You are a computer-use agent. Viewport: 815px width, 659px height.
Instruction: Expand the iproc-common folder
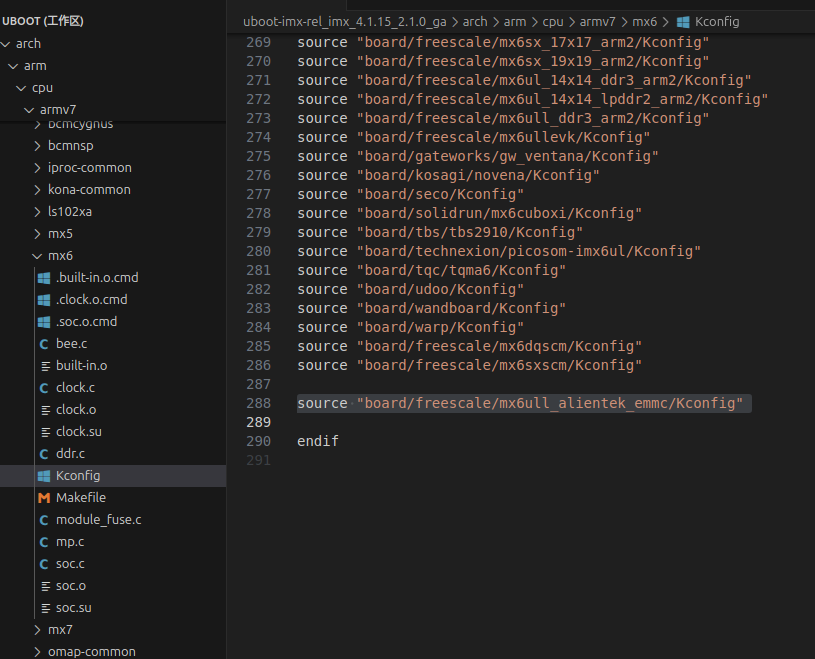point(37,168)
